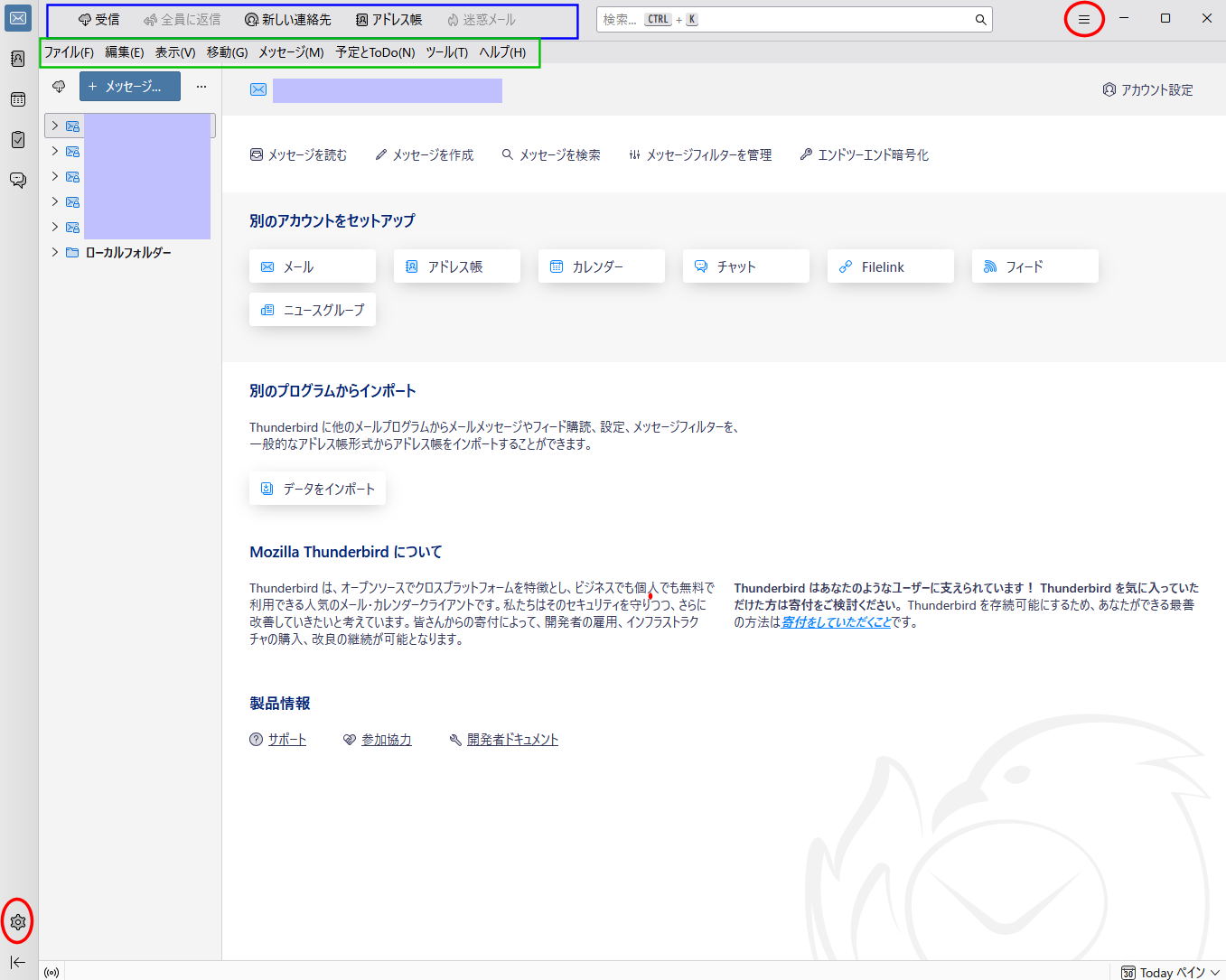Open the 寄付をしていただくこと link
The height and width of the screenshot is (980, 1226).
[836, 622]
